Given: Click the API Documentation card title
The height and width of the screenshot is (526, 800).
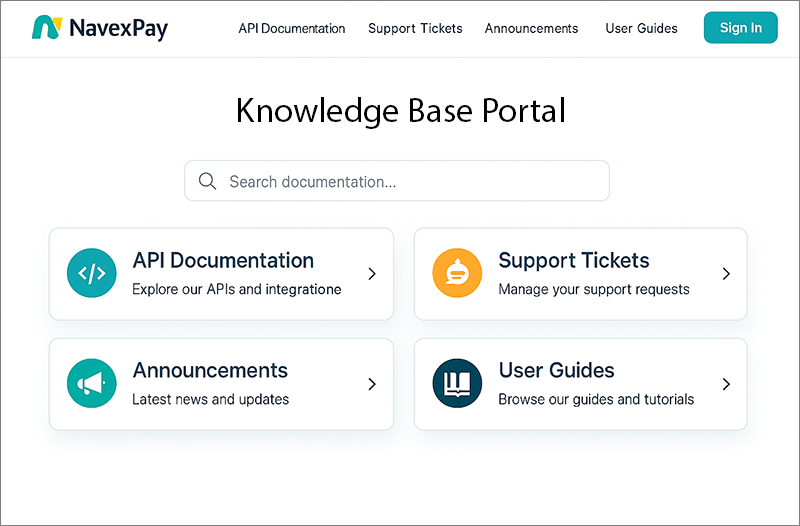Looking at the screenshot, I should pos(223,261).
